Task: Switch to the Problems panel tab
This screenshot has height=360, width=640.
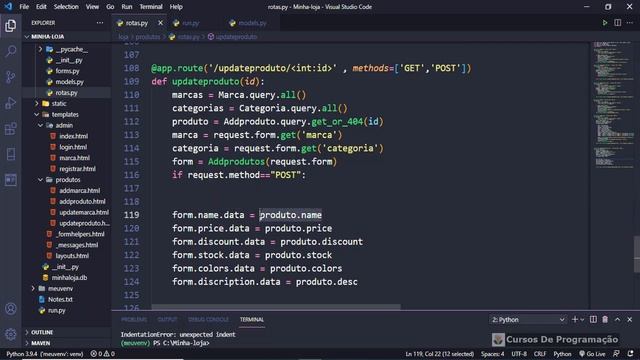Action: point(134,320)
